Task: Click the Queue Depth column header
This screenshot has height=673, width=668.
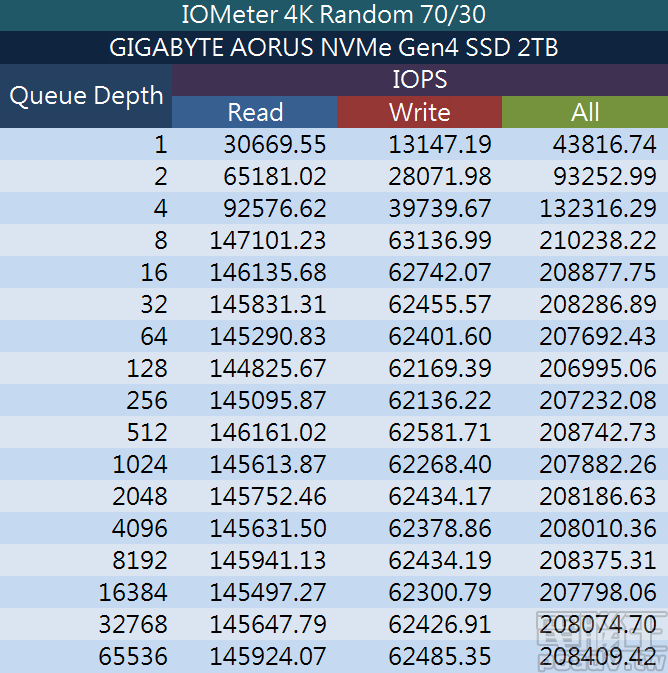Action: [x=86, y=95]
